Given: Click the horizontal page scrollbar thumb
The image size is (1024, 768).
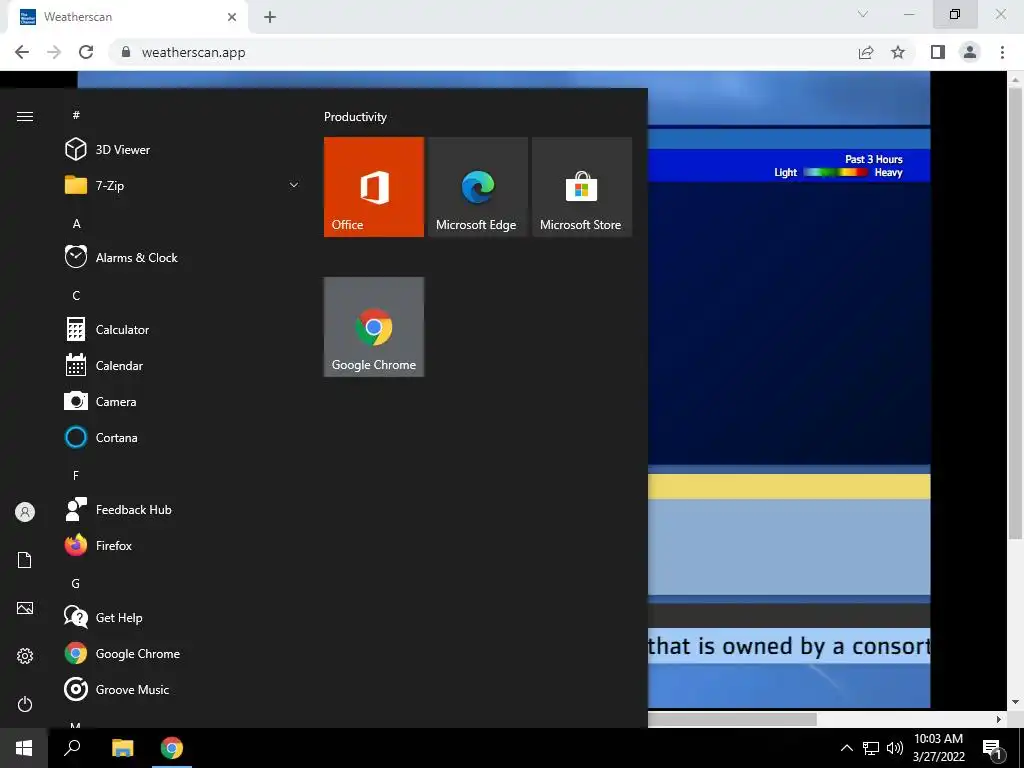Looking at the screenshot, I should [732, 719].
